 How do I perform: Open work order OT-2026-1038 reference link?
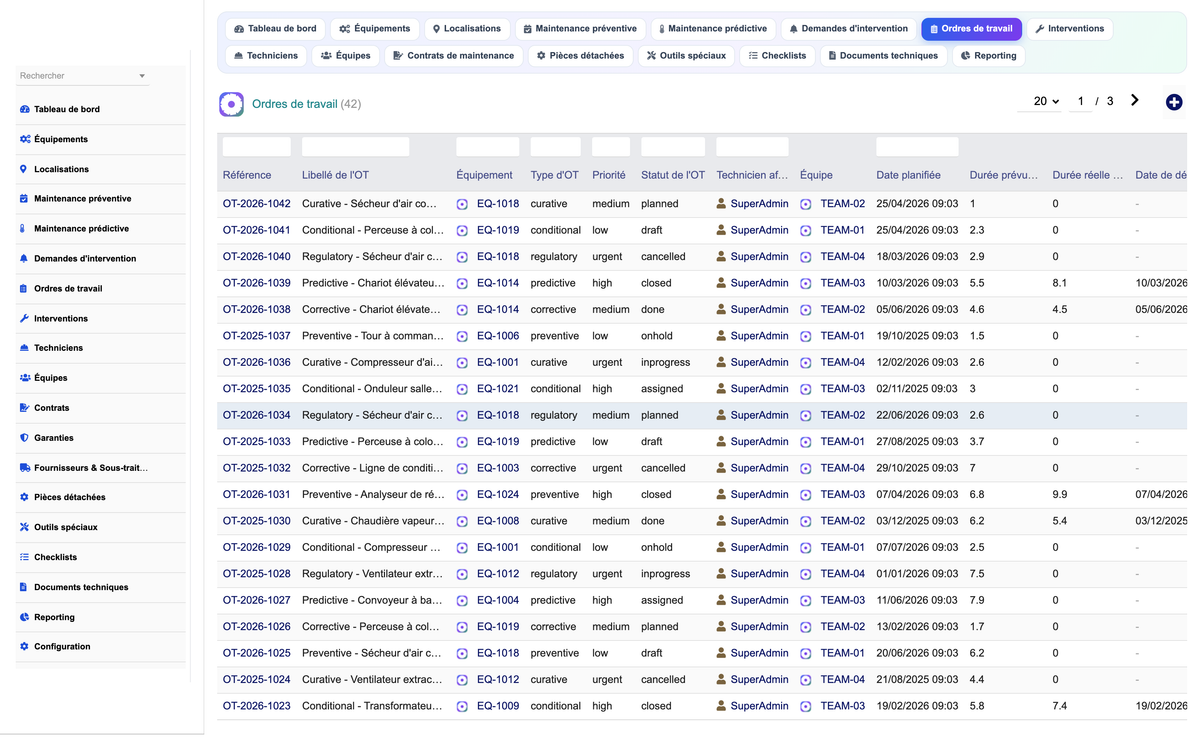click(257, 310)
